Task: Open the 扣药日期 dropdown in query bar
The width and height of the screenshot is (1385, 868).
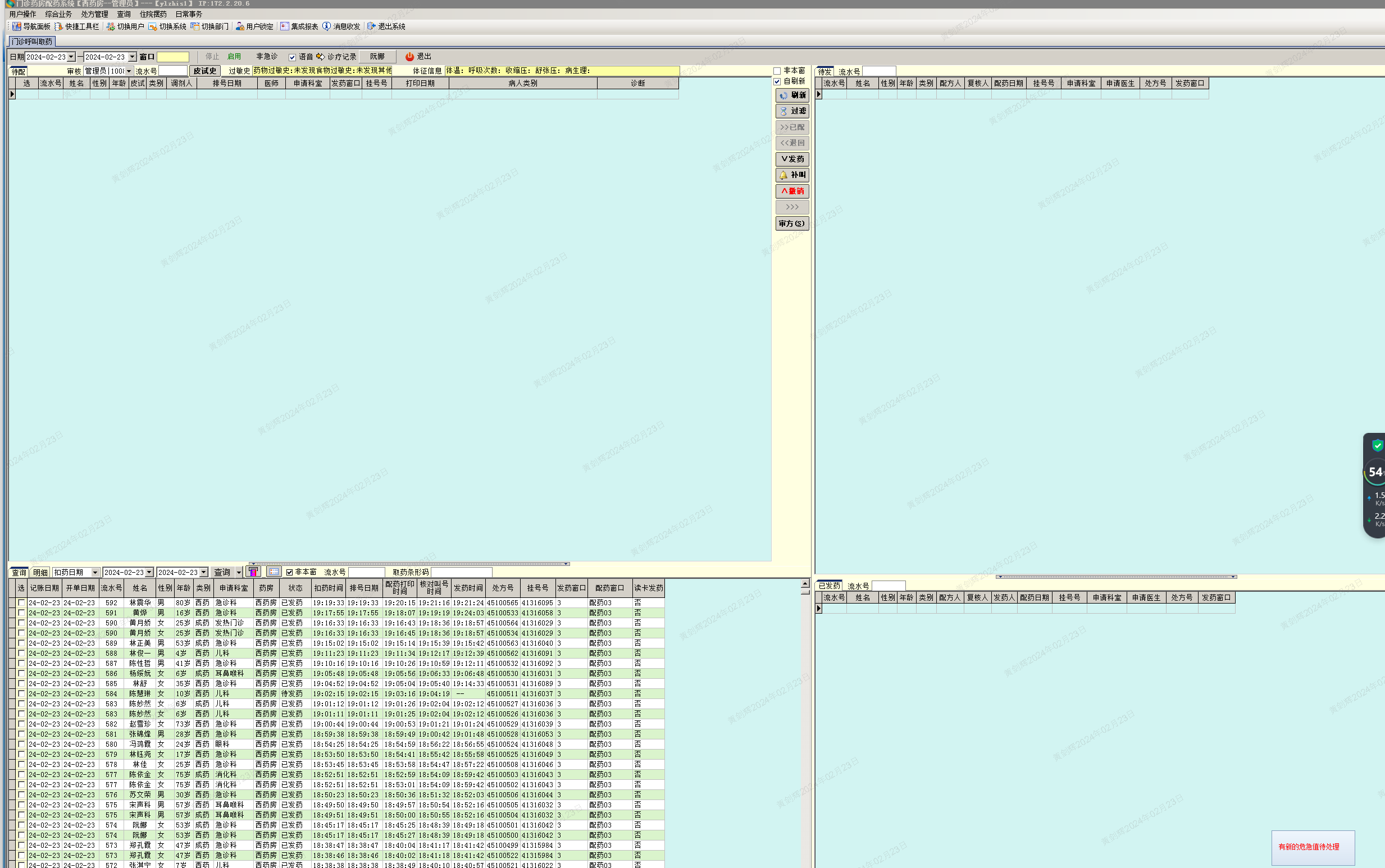Action: 95,572
